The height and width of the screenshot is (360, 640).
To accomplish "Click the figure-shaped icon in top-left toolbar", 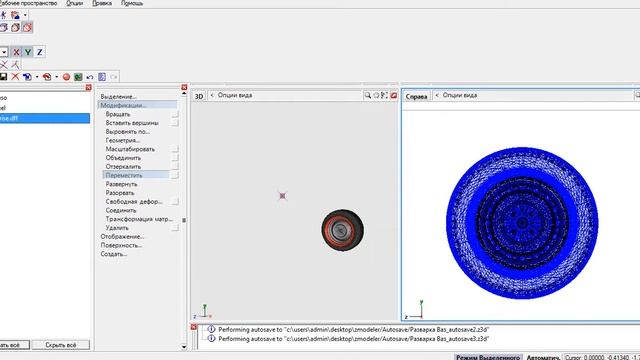I will click(4, 15).
